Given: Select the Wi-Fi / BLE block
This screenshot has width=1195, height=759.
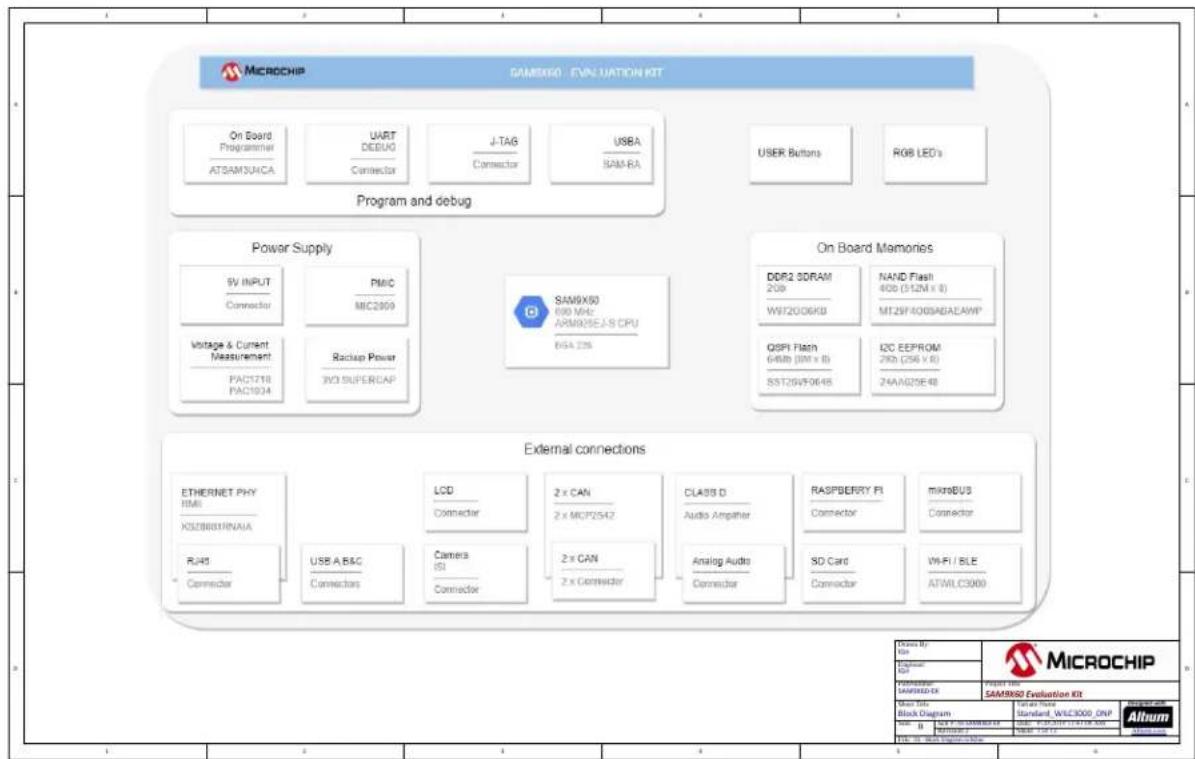Looking at the screenshot, I should point(970,573).
